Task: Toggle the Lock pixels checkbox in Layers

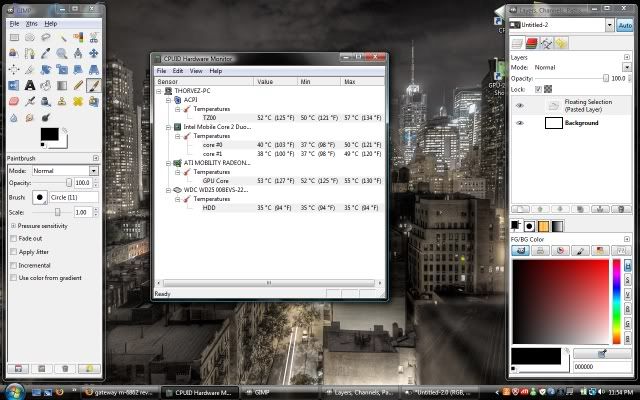Action: [x=538, y=89]
